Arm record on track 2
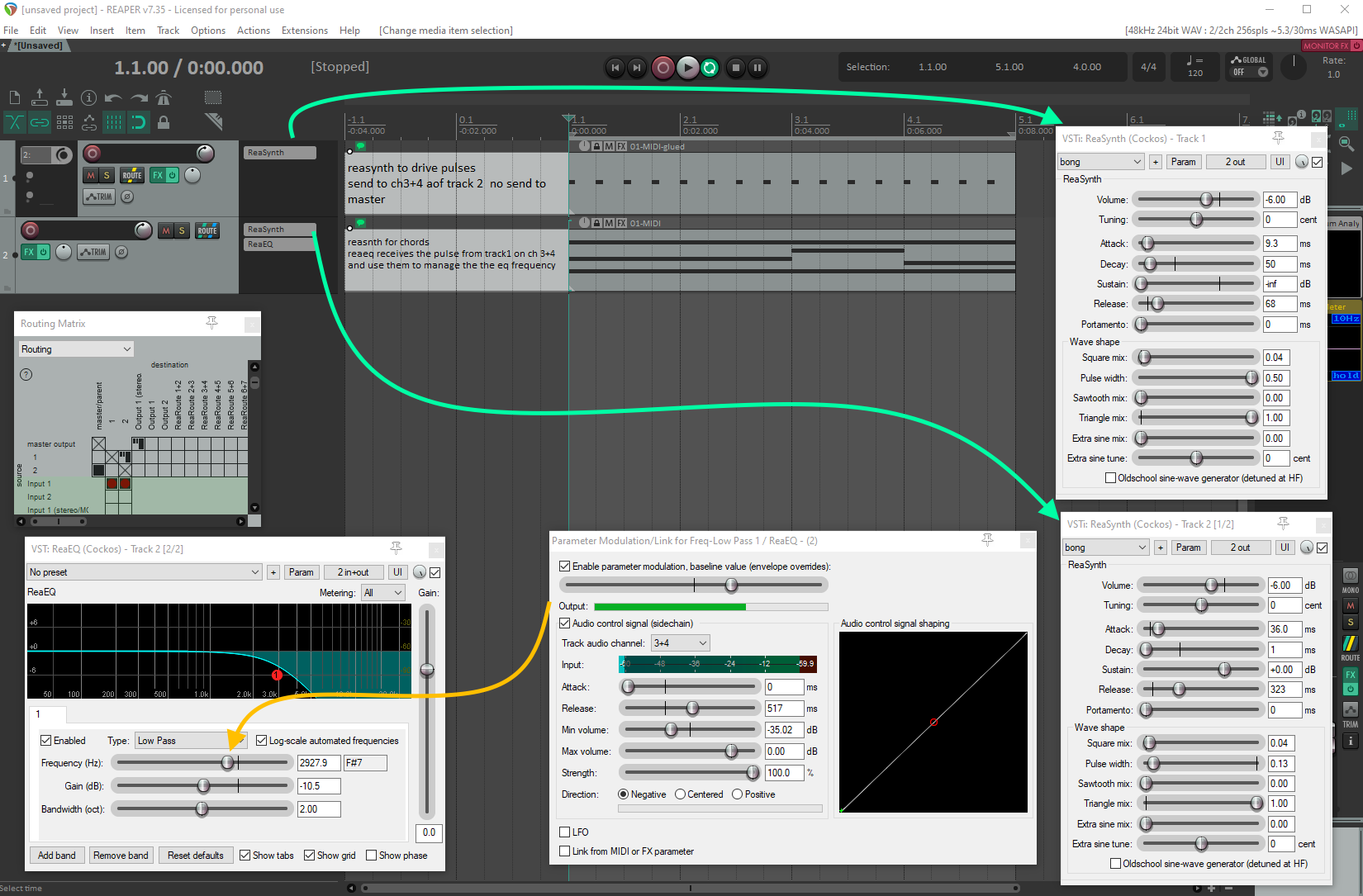 [x=31, y=230]
